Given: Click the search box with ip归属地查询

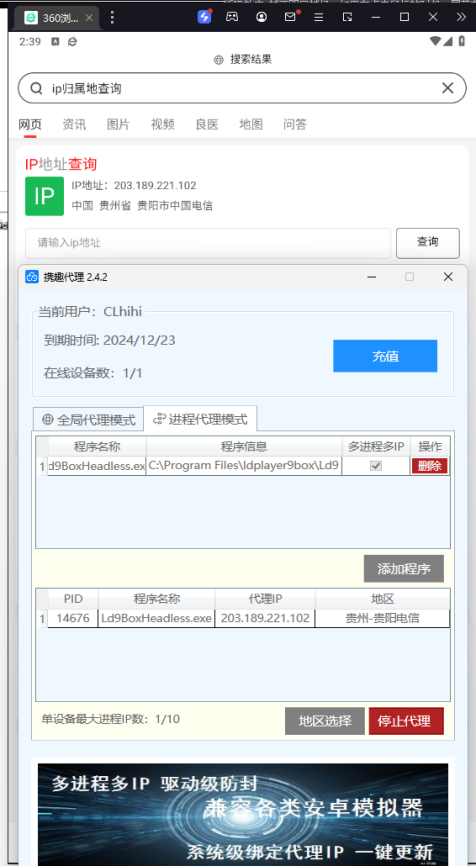Looking at the screenshot, I should click(x=242, y=88).
